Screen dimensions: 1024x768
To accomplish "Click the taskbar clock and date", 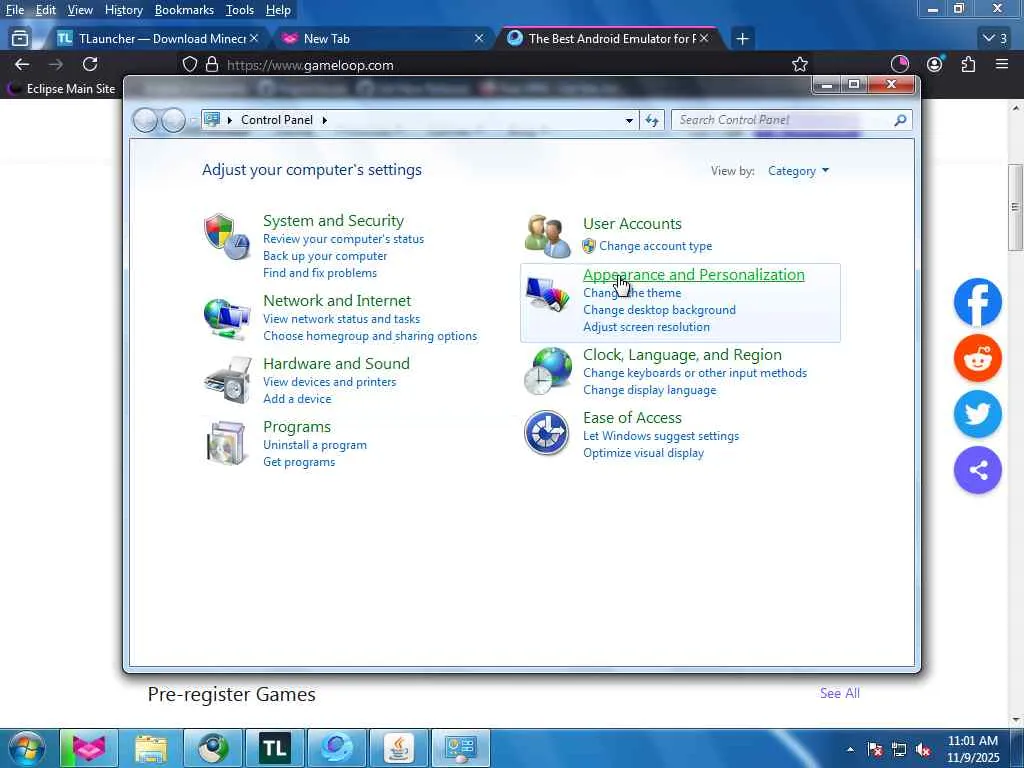I will click(972, 749).
